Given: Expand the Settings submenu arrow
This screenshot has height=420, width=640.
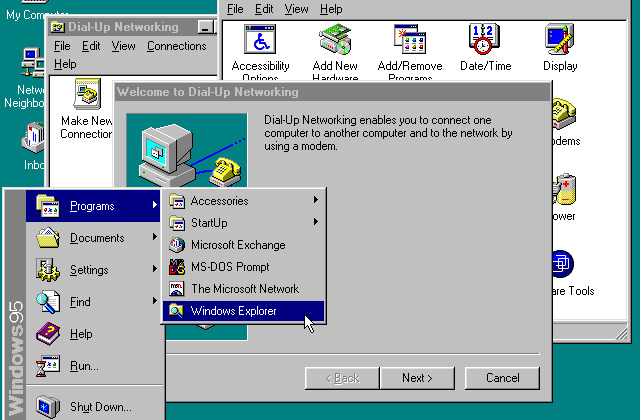Looking at the screenshot, I should [155, 268].
